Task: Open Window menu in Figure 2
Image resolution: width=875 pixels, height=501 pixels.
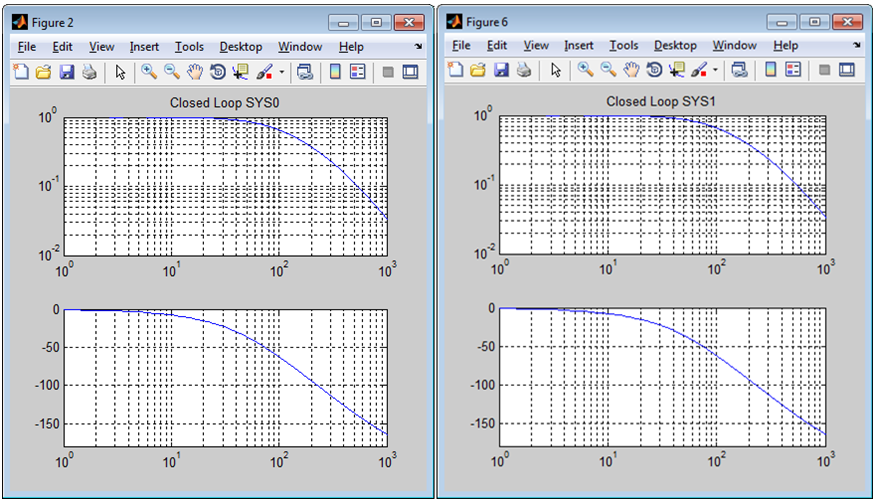Action: (300, 47)
